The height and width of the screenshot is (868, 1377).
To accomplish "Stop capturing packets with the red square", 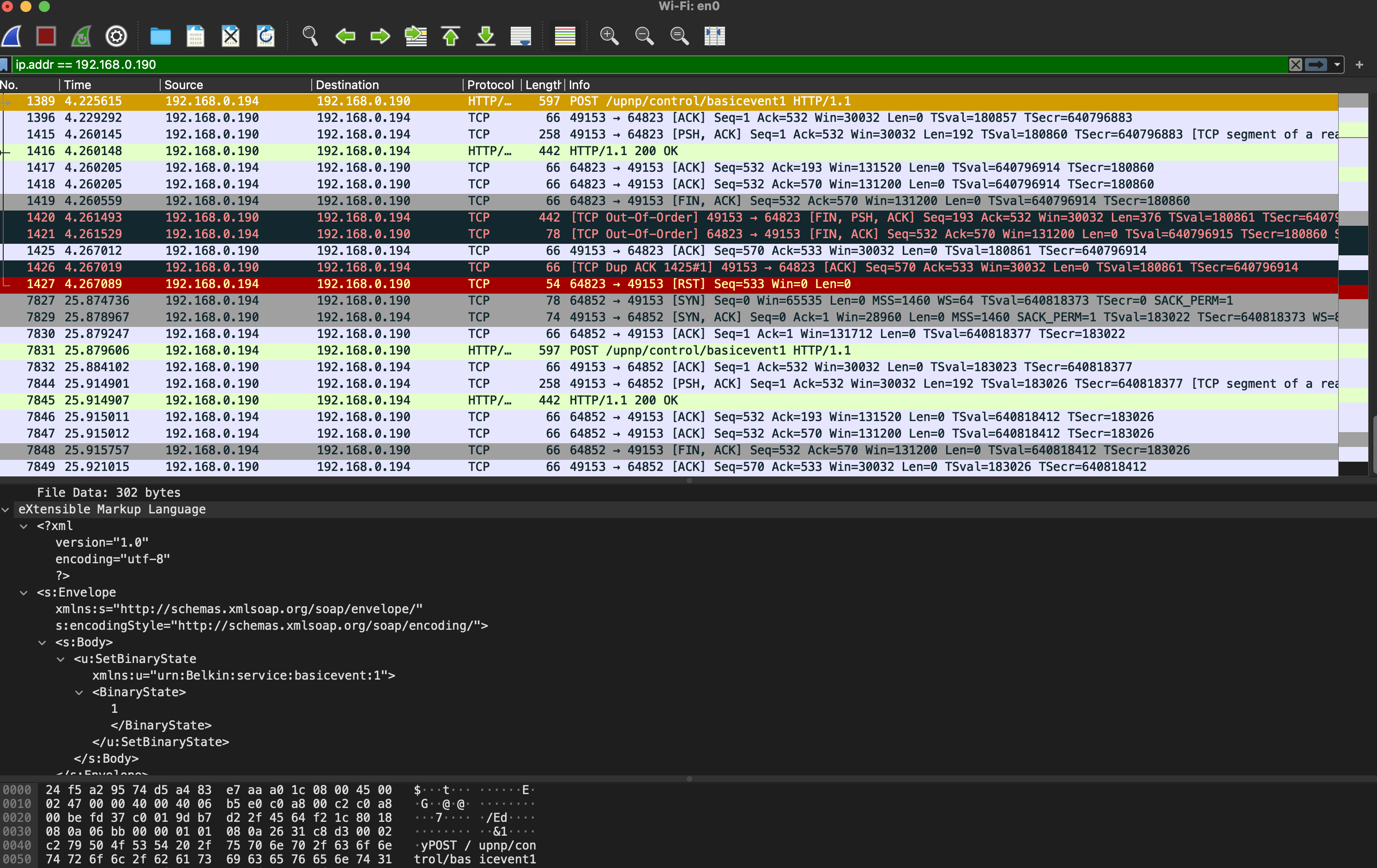I will [46, 36].
